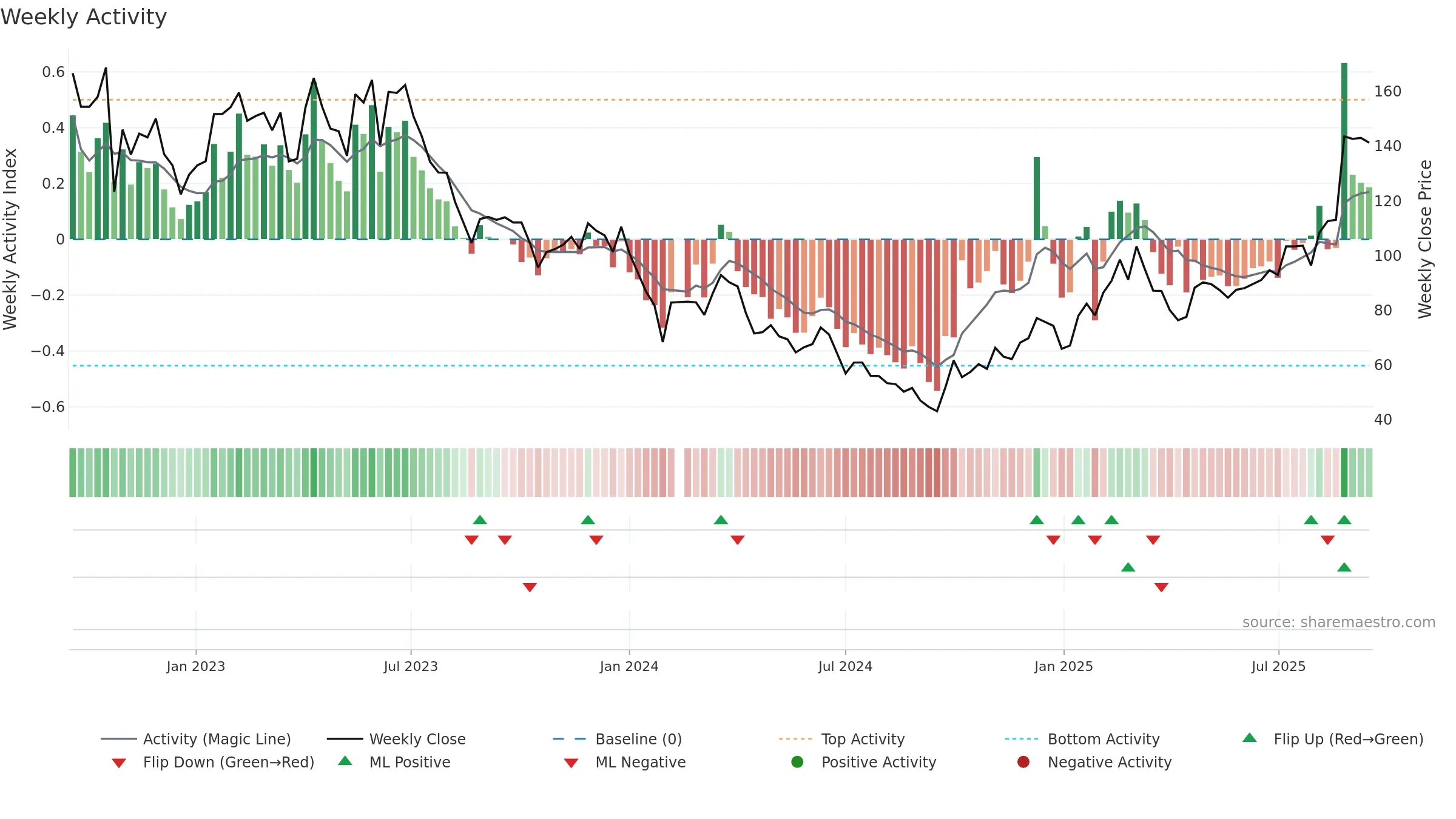Click the Jul 2024 x-axis label
Viewport: 1456px width, 819px height.
point(845,666)
